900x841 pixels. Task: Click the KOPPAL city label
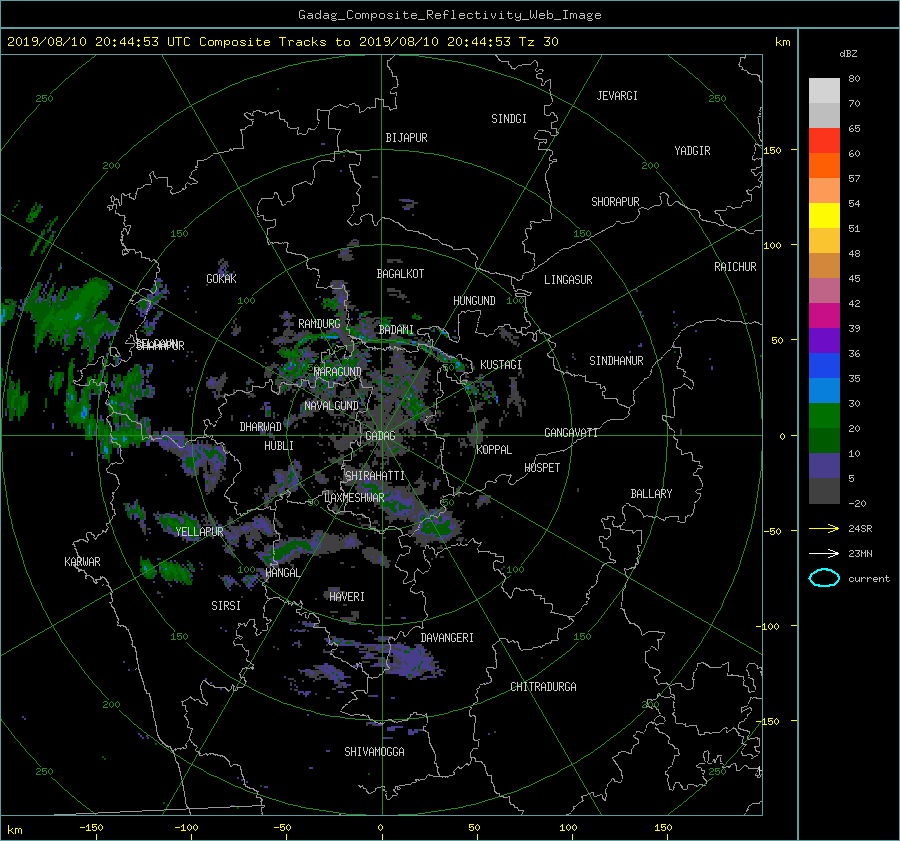click(494, 450)
